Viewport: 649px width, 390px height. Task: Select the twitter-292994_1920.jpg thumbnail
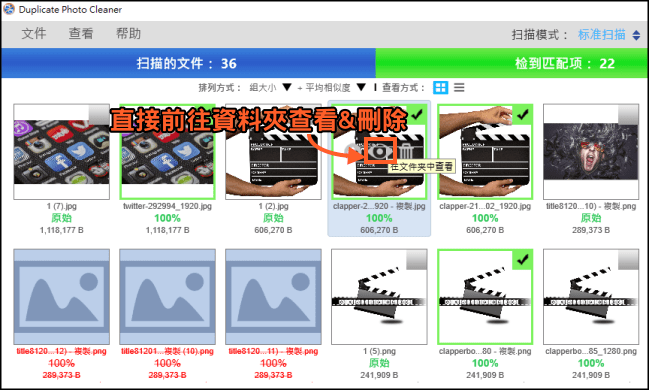tap(167, 152)
